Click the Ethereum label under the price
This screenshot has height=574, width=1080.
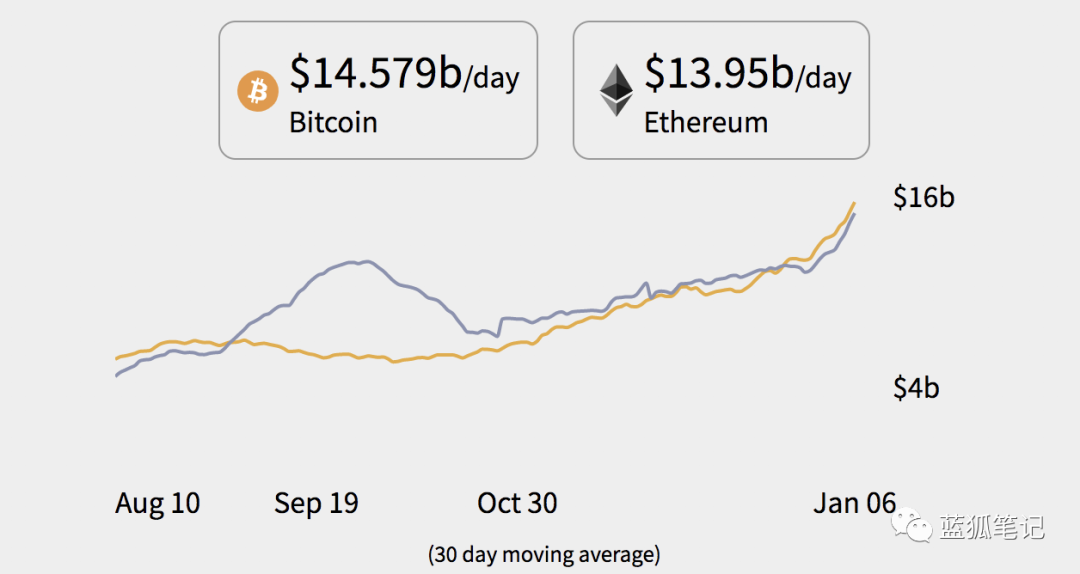pyautogui.click(x=706, y=123)
